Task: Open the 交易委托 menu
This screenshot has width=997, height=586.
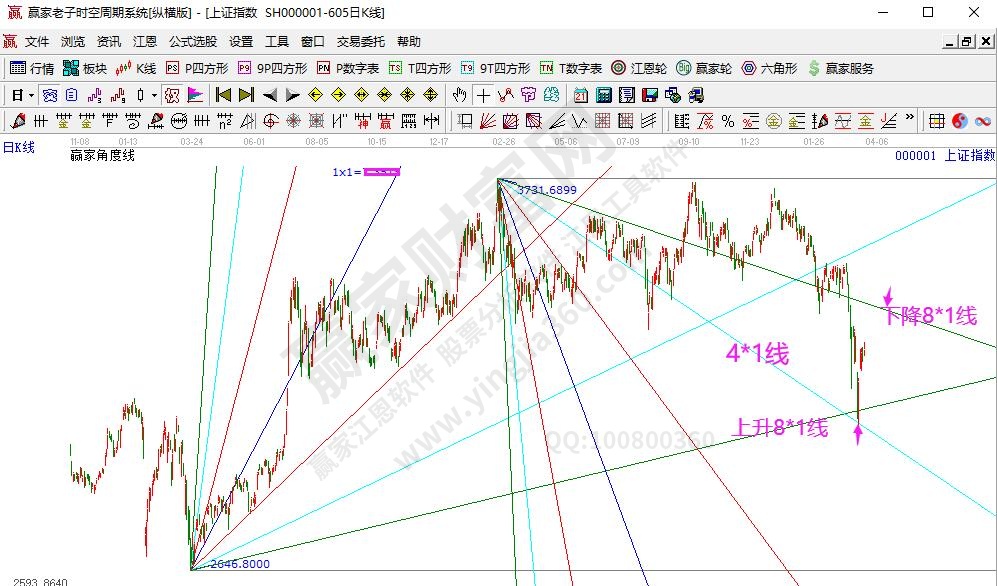Action: click(x=361, y=41)
